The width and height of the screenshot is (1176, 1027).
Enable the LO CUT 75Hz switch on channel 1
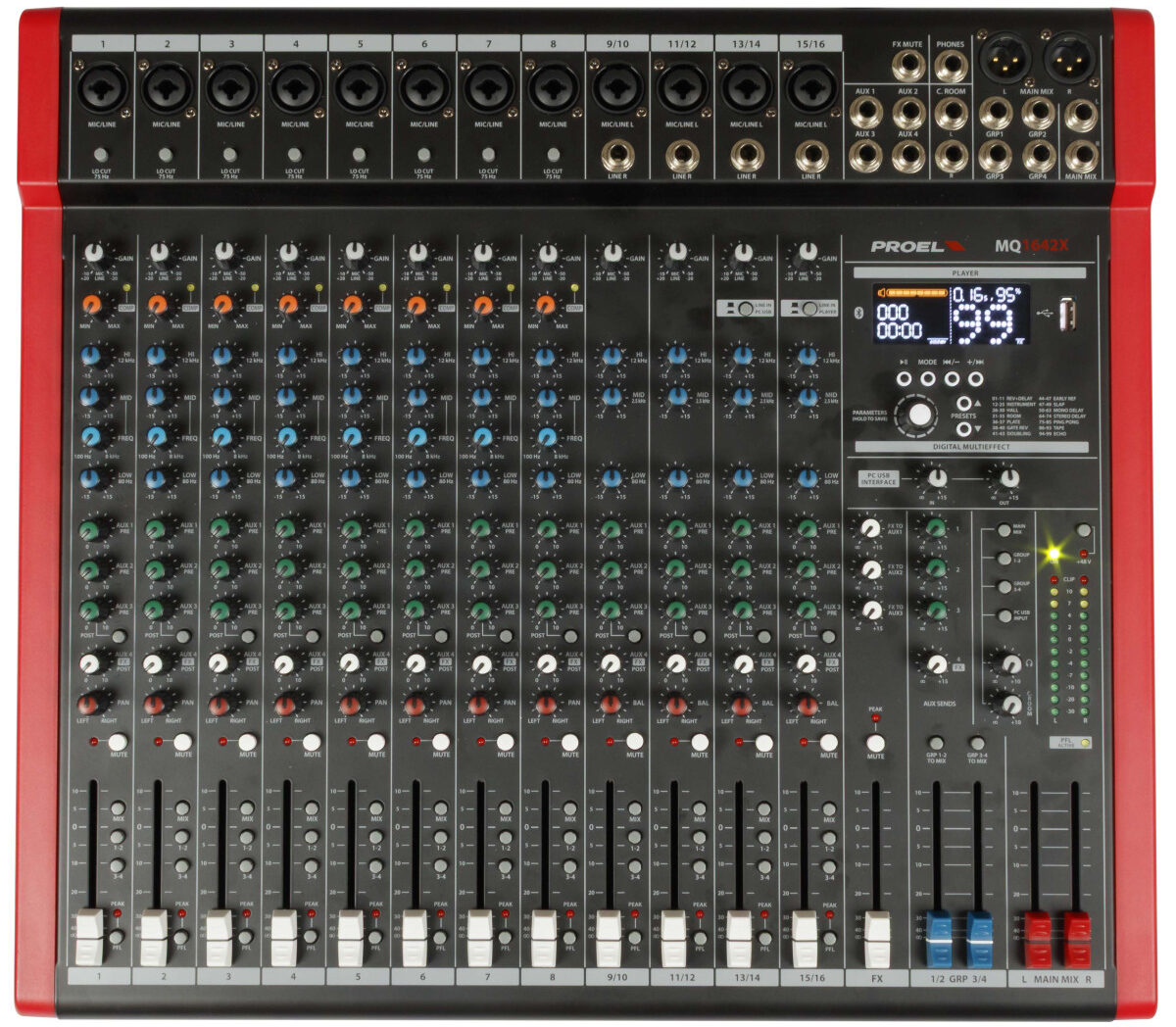pos(101,155)
